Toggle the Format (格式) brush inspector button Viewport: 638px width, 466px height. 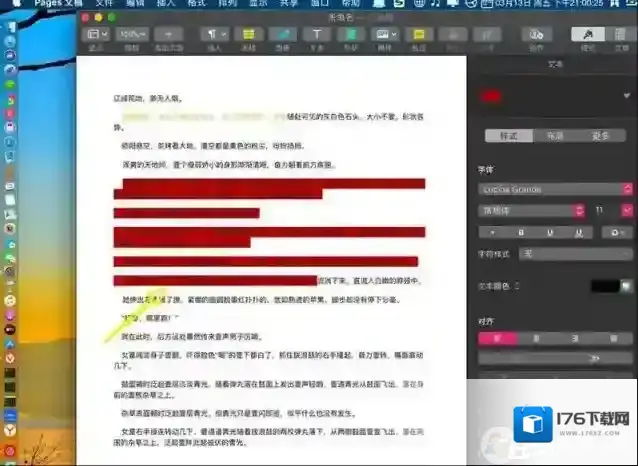[588, 34]
